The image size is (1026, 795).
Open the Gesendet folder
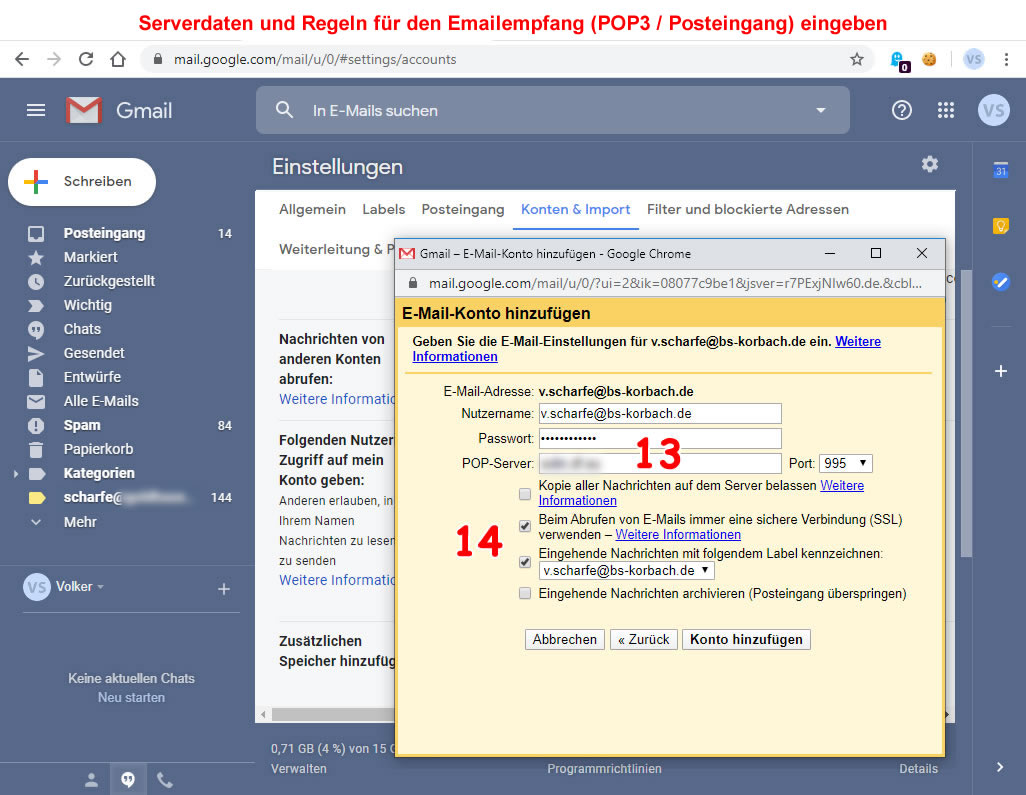[94, 353]
